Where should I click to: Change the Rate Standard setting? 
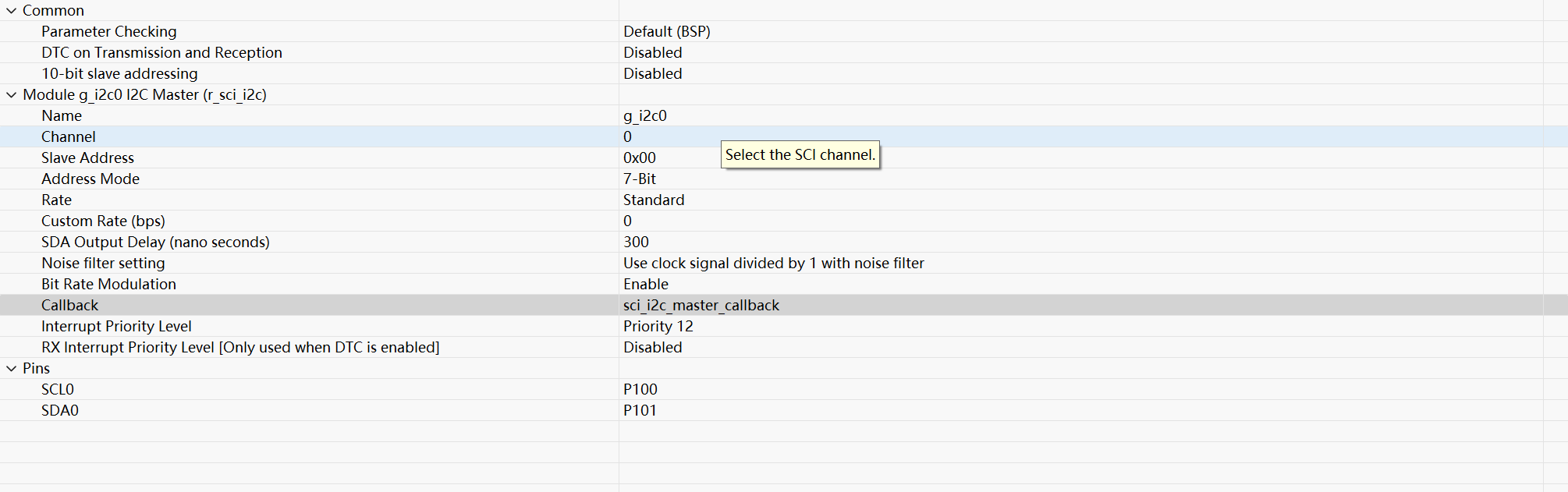[1080, 200]
